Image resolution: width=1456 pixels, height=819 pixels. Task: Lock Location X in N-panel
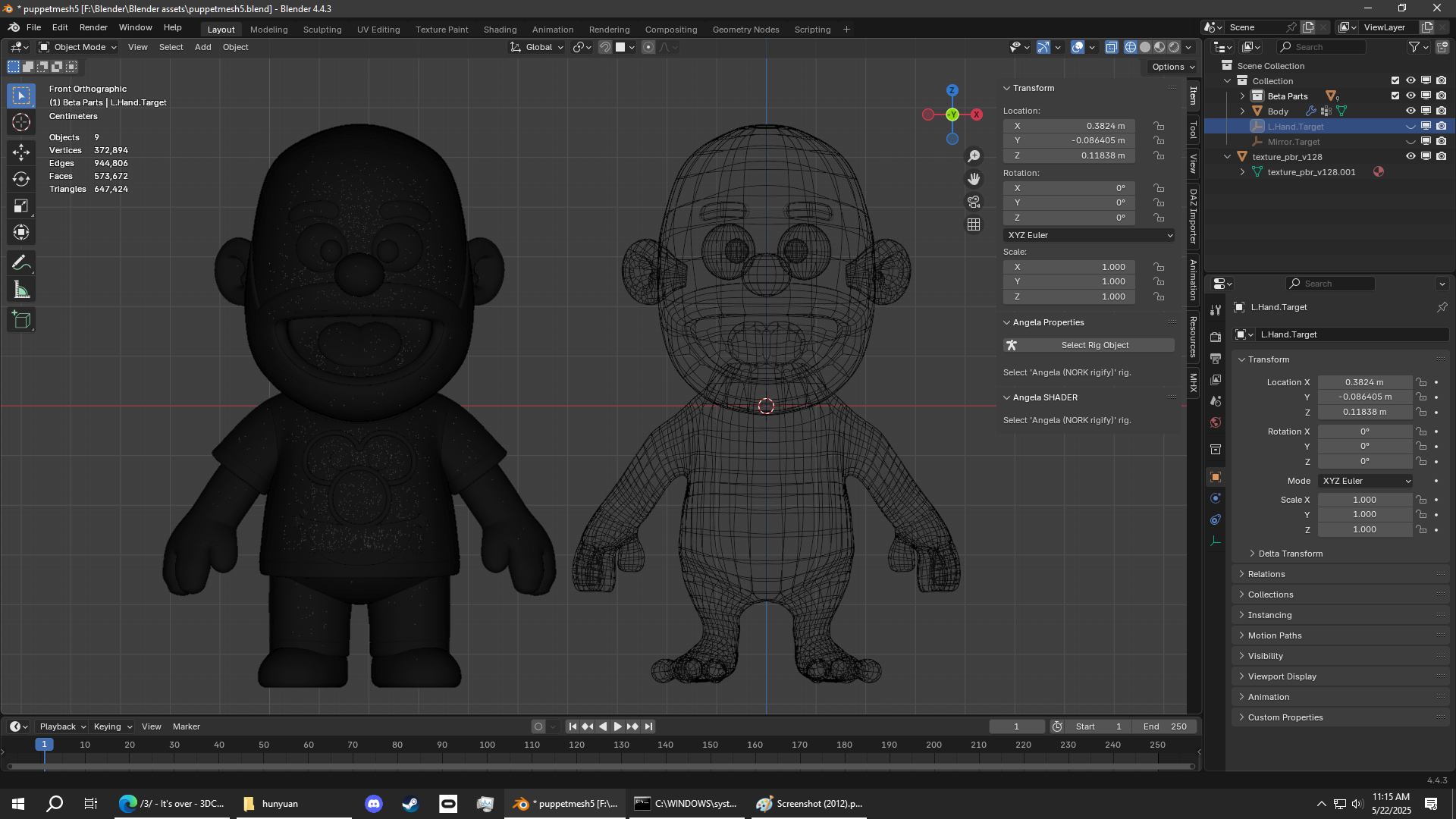(x=1159, y=126)
